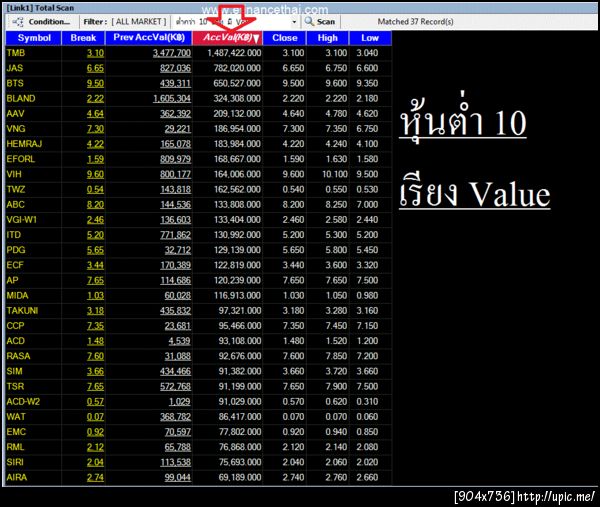Select the TMB symbol row
This screenshot has height=507, width=600.
(x=199, y=53)
